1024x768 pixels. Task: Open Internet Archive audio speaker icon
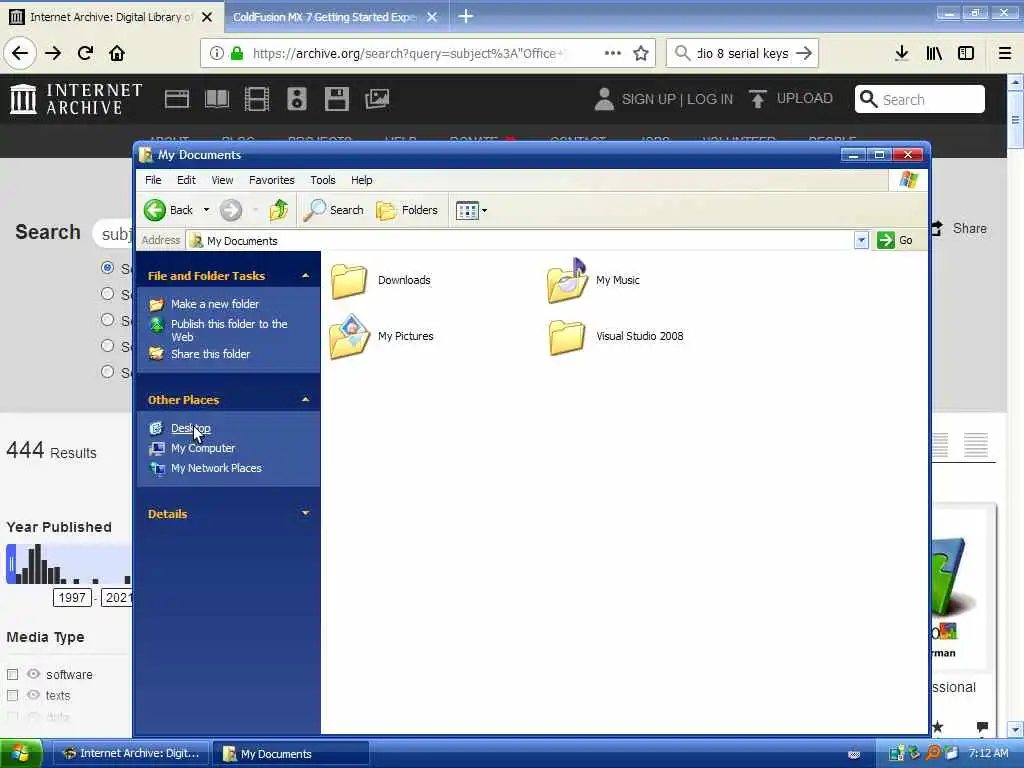[x=296, y=99]
